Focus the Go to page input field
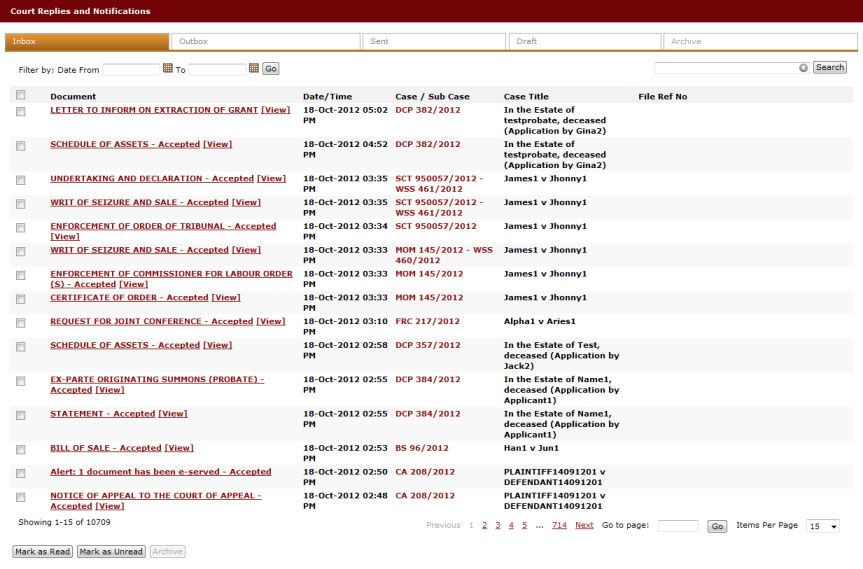This screenshot has height=569, width=863. tap(678, 526)
